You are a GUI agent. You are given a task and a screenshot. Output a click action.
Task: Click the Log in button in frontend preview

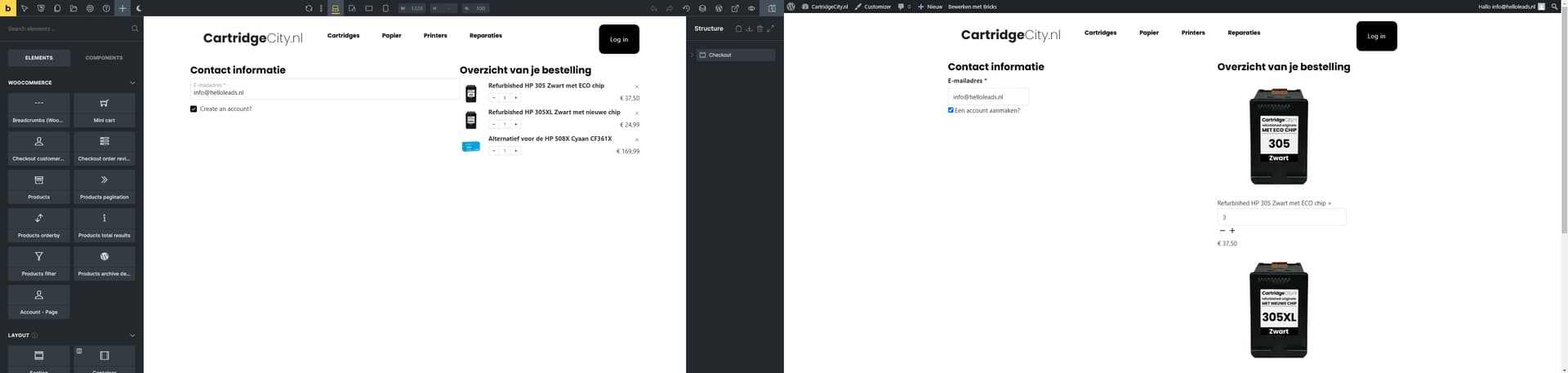[x=1377, y=36]
